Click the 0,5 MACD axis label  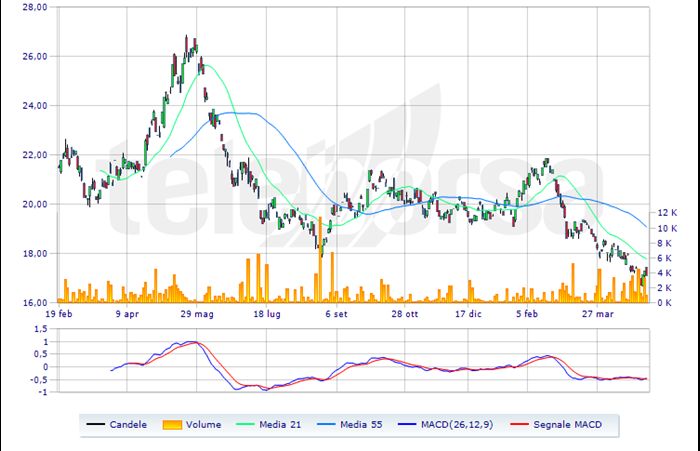40,354
